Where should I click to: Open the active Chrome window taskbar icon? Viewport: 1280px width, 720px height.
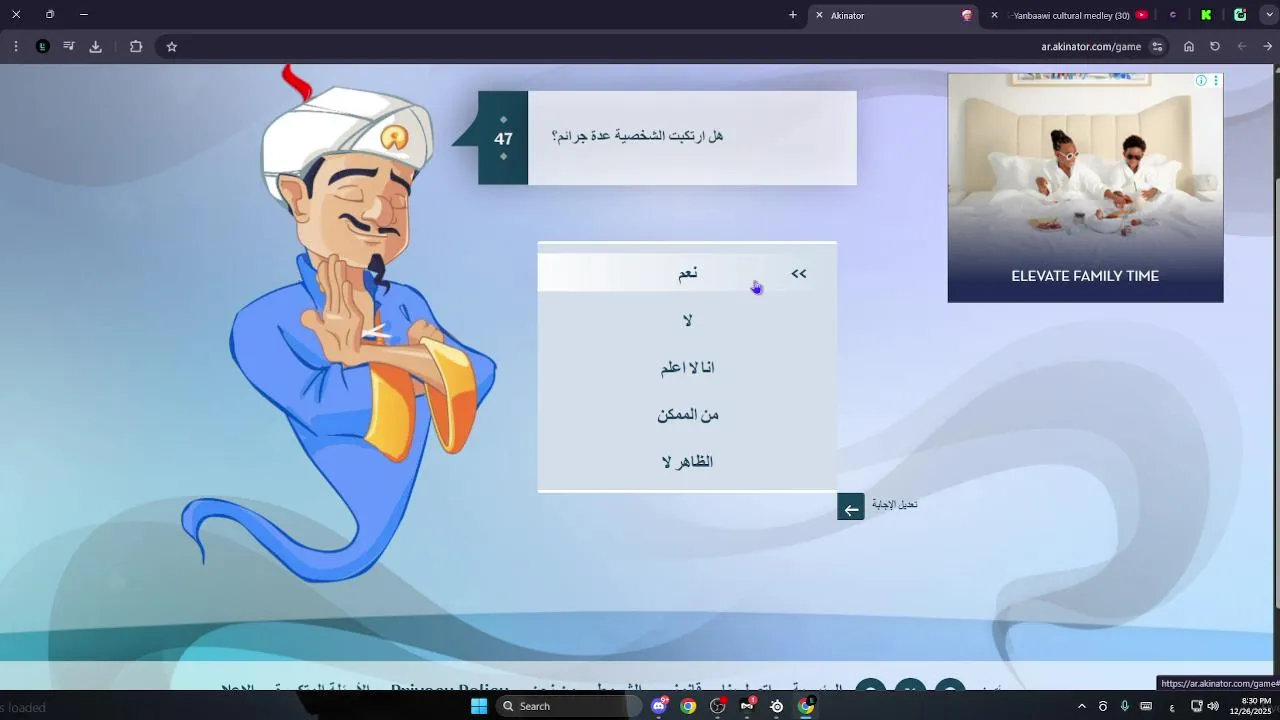pyautogui.click(x=806, y=706)
